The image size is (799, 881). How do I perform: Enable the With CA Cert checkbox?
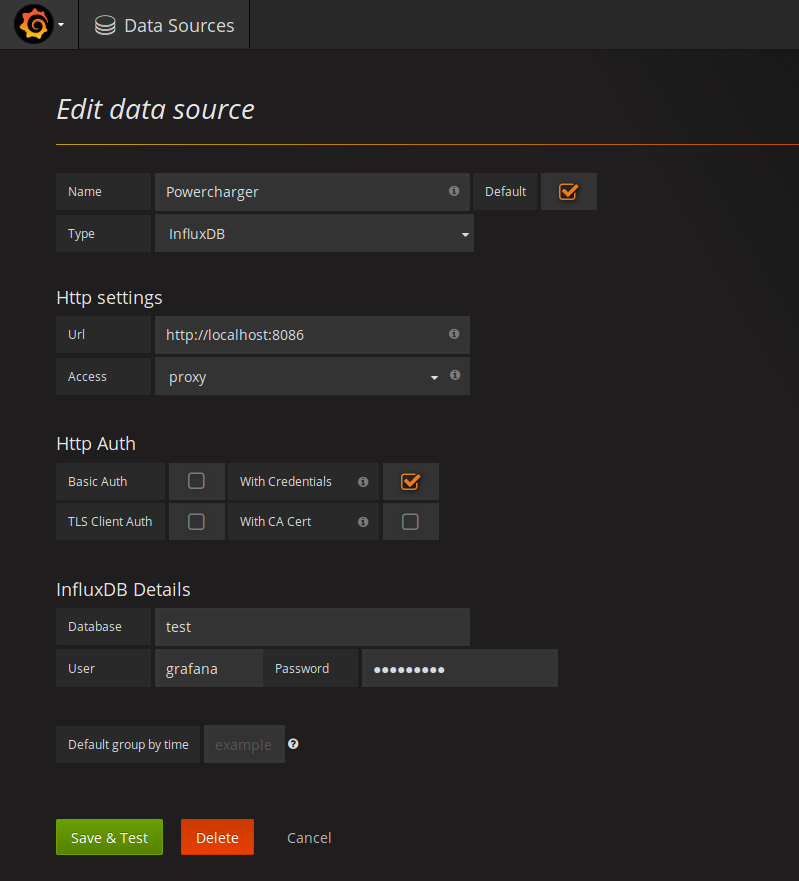tap(410, 522)
